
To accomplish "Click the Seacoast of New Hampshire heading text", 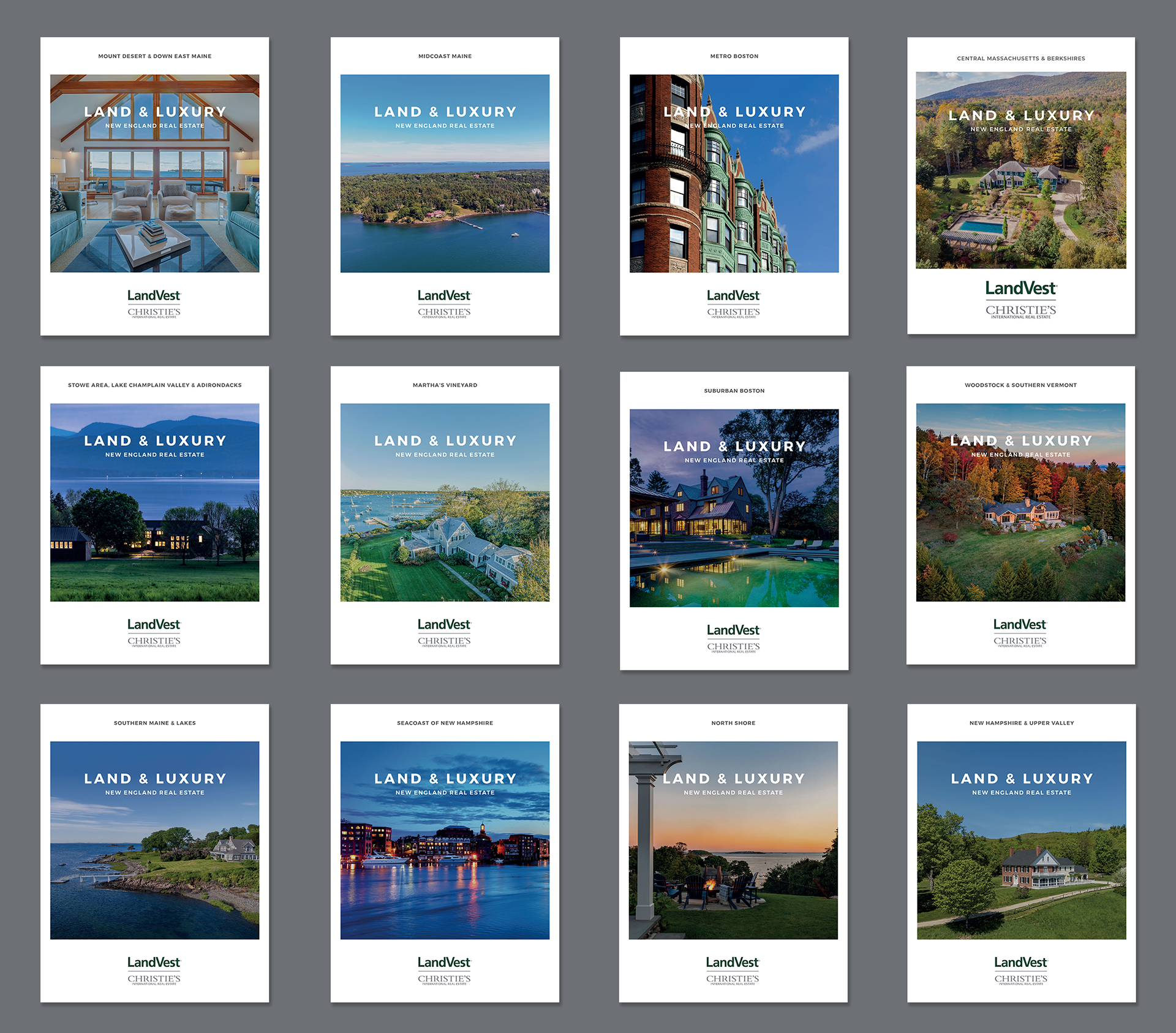I will coord(445,723).
